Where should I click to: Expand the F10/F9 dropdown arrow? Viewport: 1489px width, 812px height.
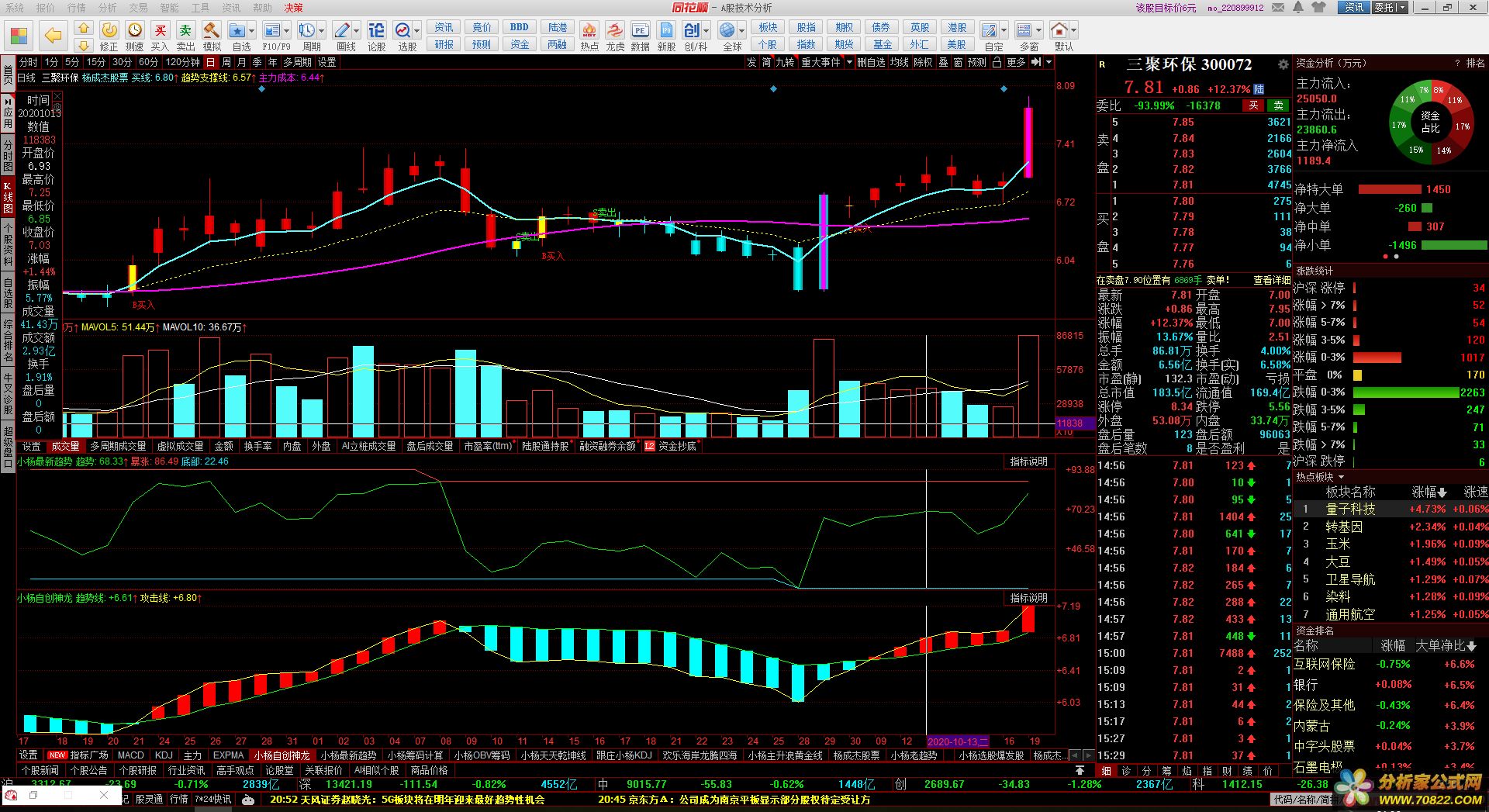click(x=286, y=31)
